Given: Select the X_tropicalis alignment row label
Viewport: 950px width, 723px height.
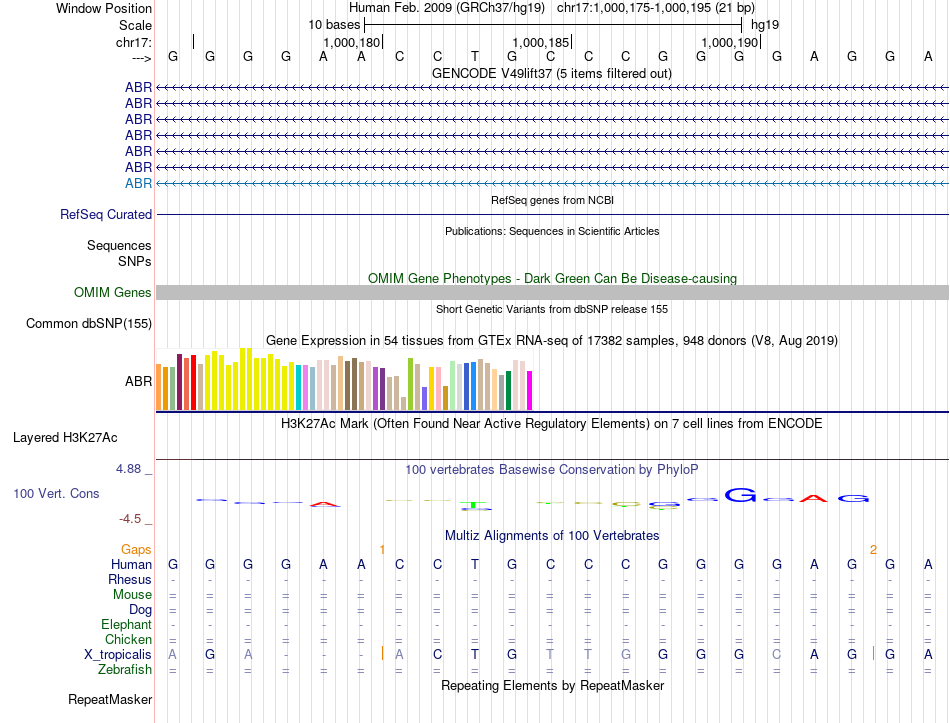Looking at the screenshot, I should (118, 655).
